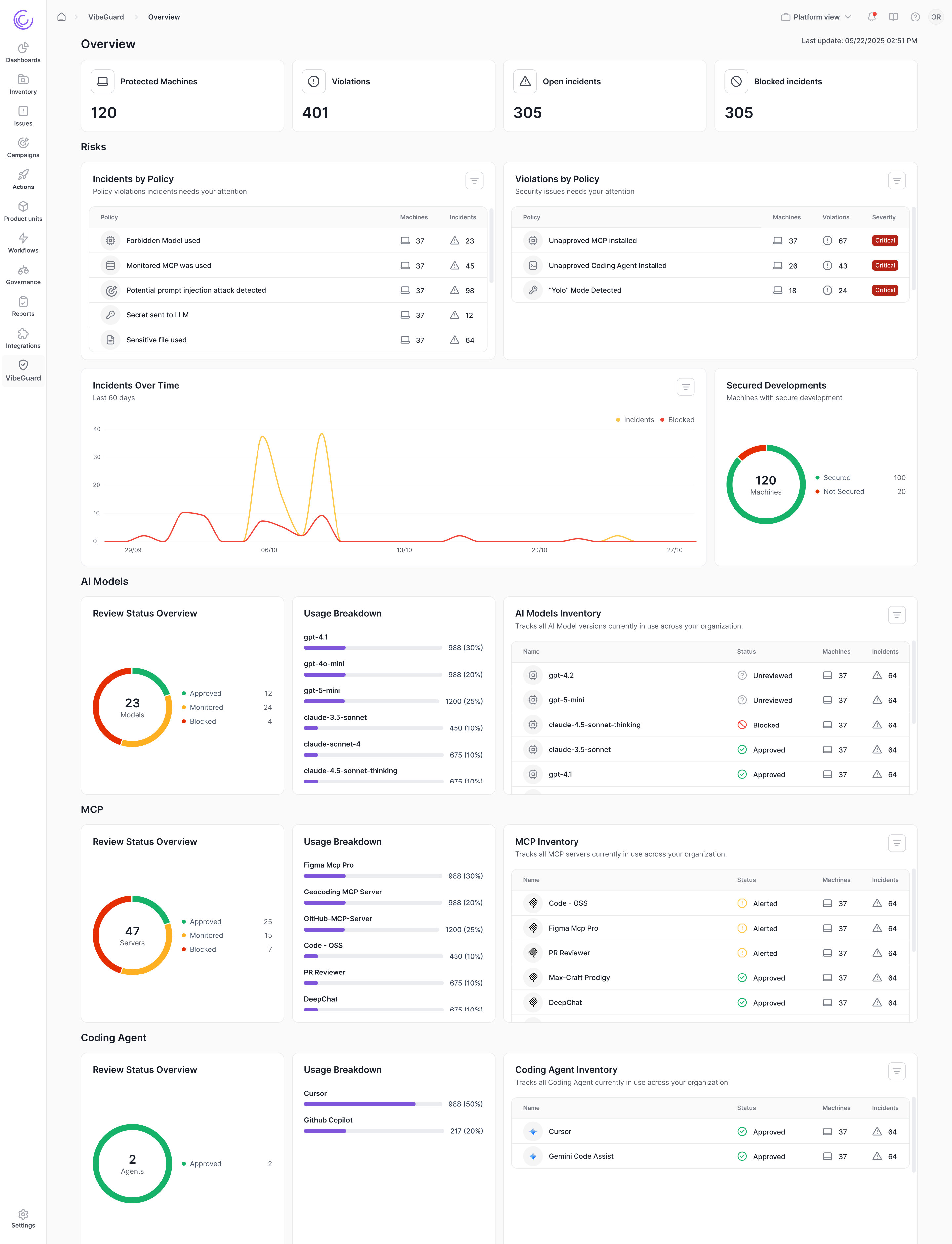Open Campaigns sidebar item

23,148
